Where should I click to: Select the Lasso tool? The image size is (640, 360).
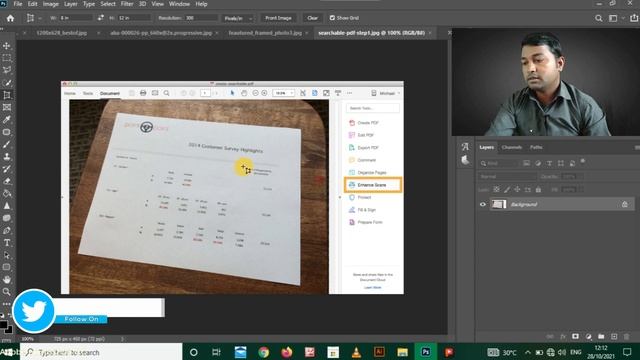[x=7, y=70]
